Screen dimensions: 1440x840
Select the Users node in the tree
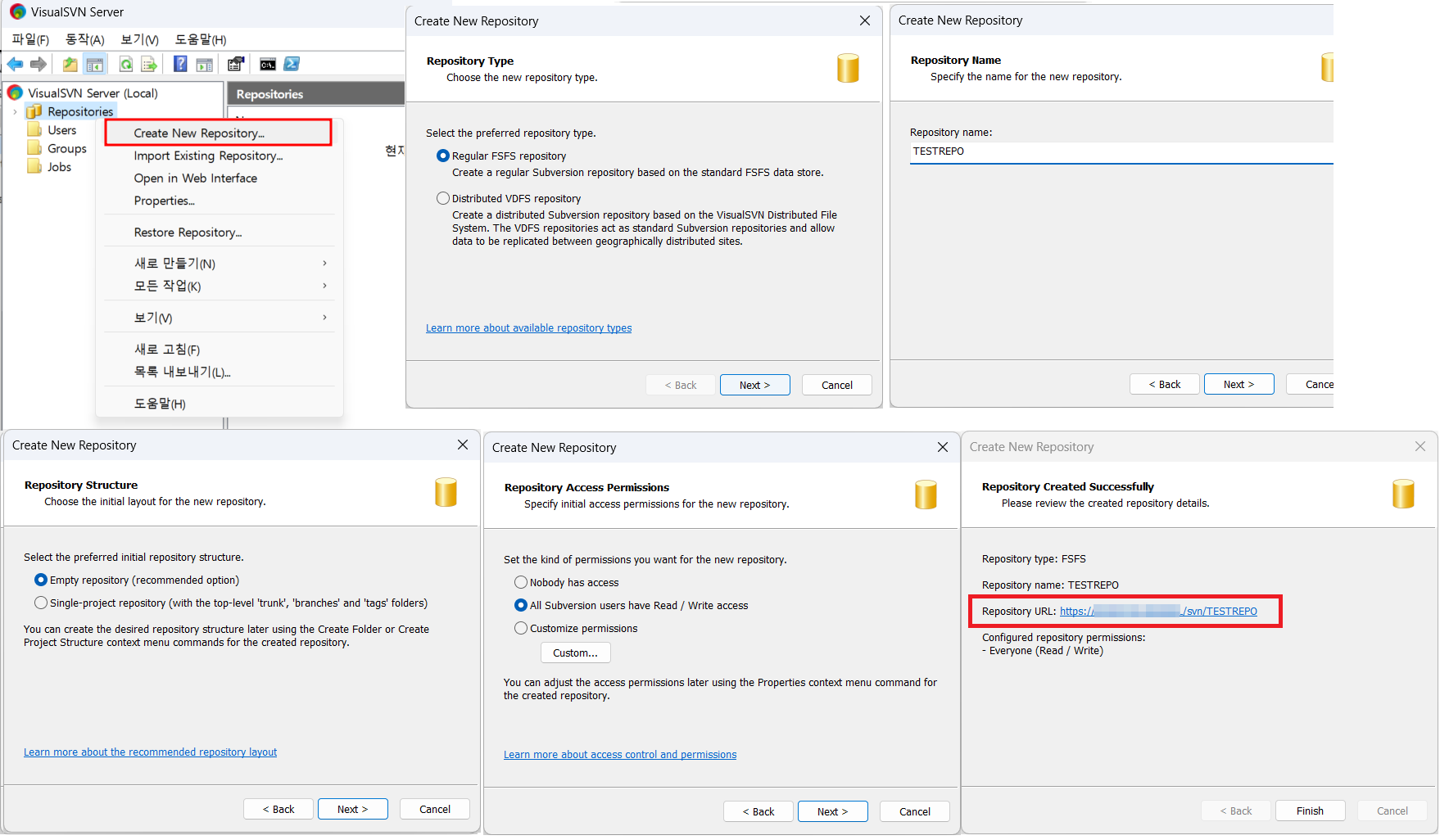click(61, 130)
